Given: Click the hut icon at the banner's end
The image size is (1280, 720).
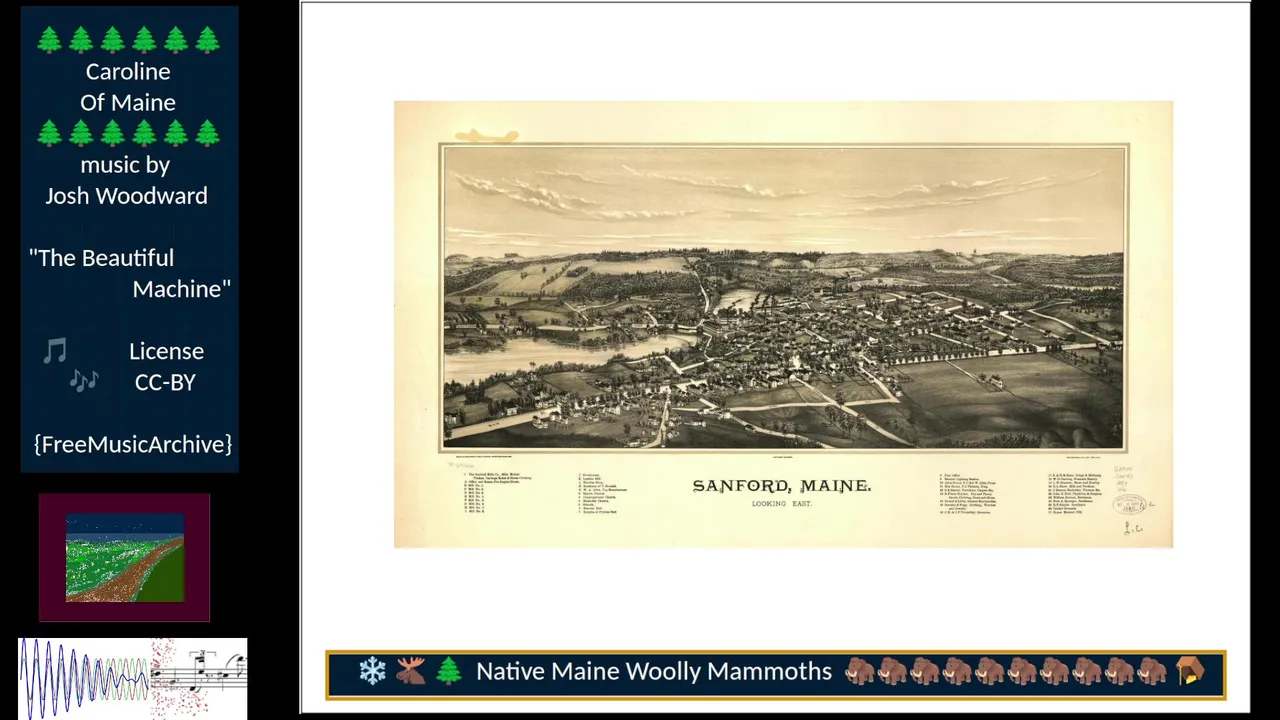Looking at the screenshot, I should [1191, 671].
